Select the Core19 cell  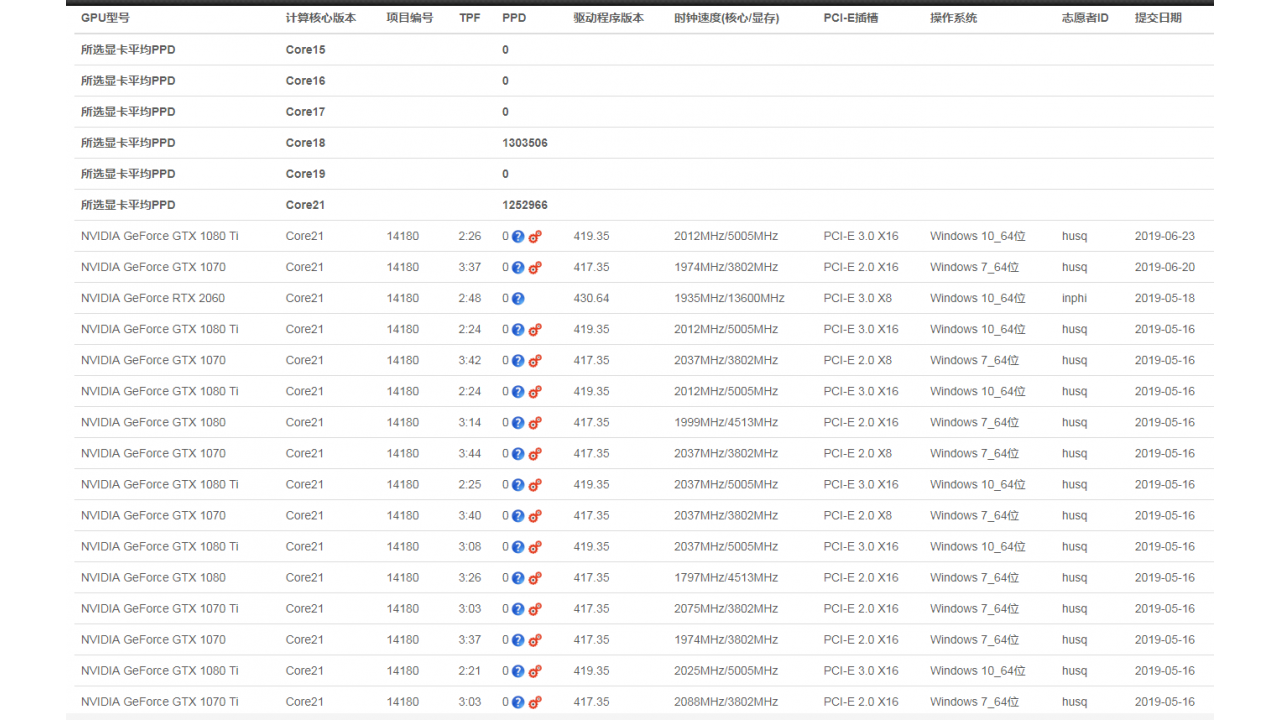tap(305, 174)
